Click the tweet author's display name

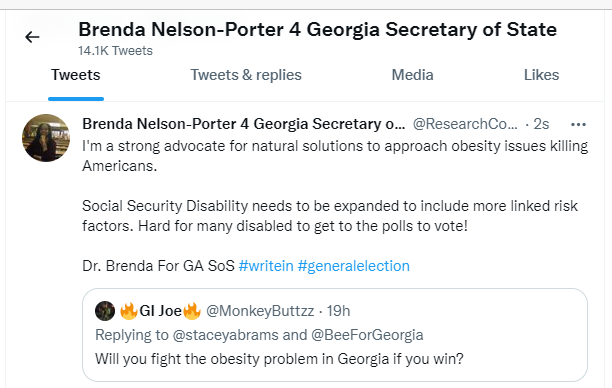[x=244, y=124]
